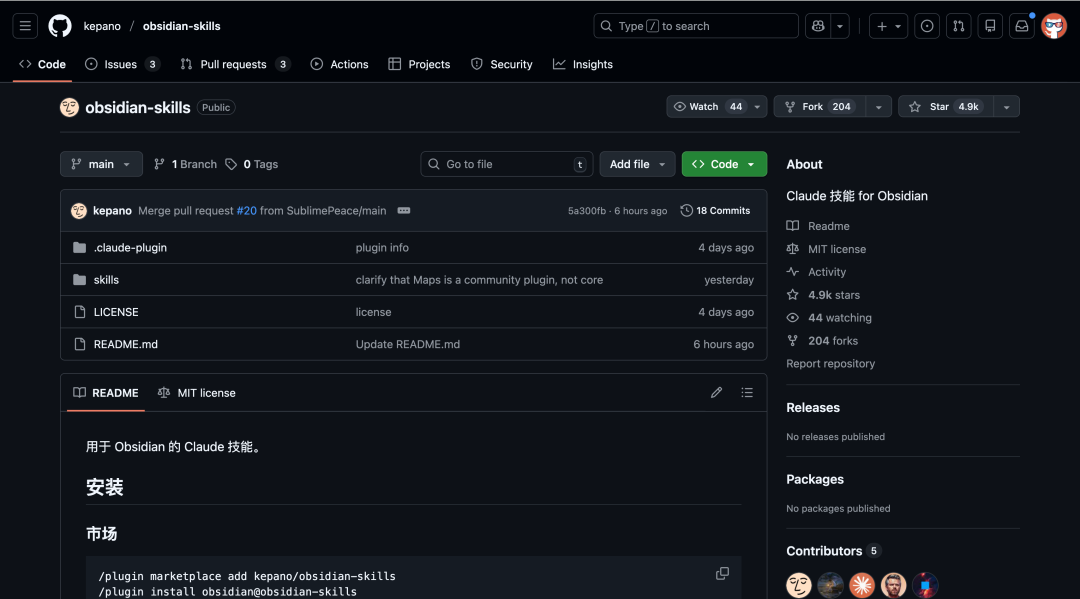Screen dimensions: 1080x599
Task: Open the README outline list icon
Action: pos(747,392)
